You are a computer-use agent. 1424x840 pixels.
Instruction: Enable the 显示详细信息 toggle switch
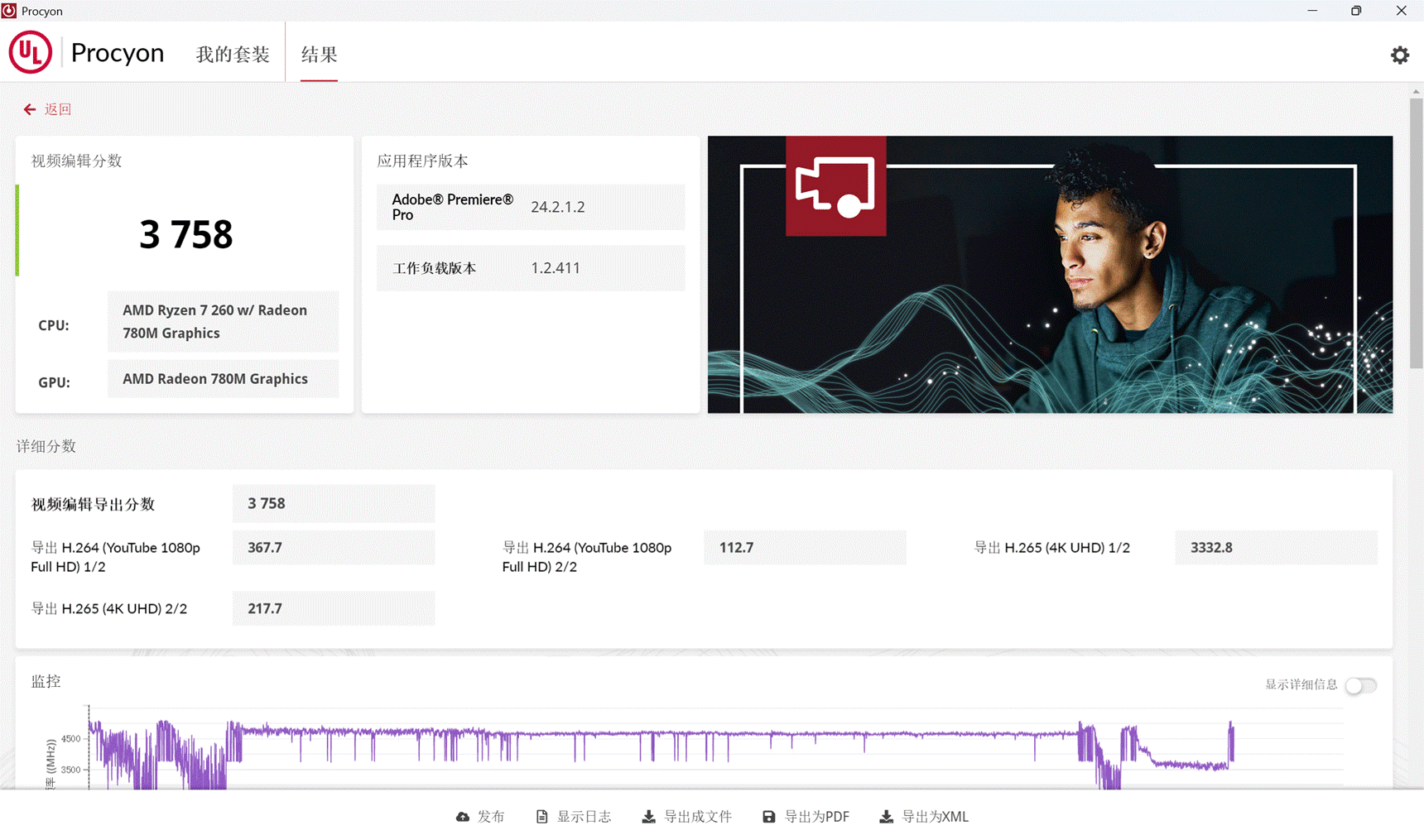pos(1360,685)
